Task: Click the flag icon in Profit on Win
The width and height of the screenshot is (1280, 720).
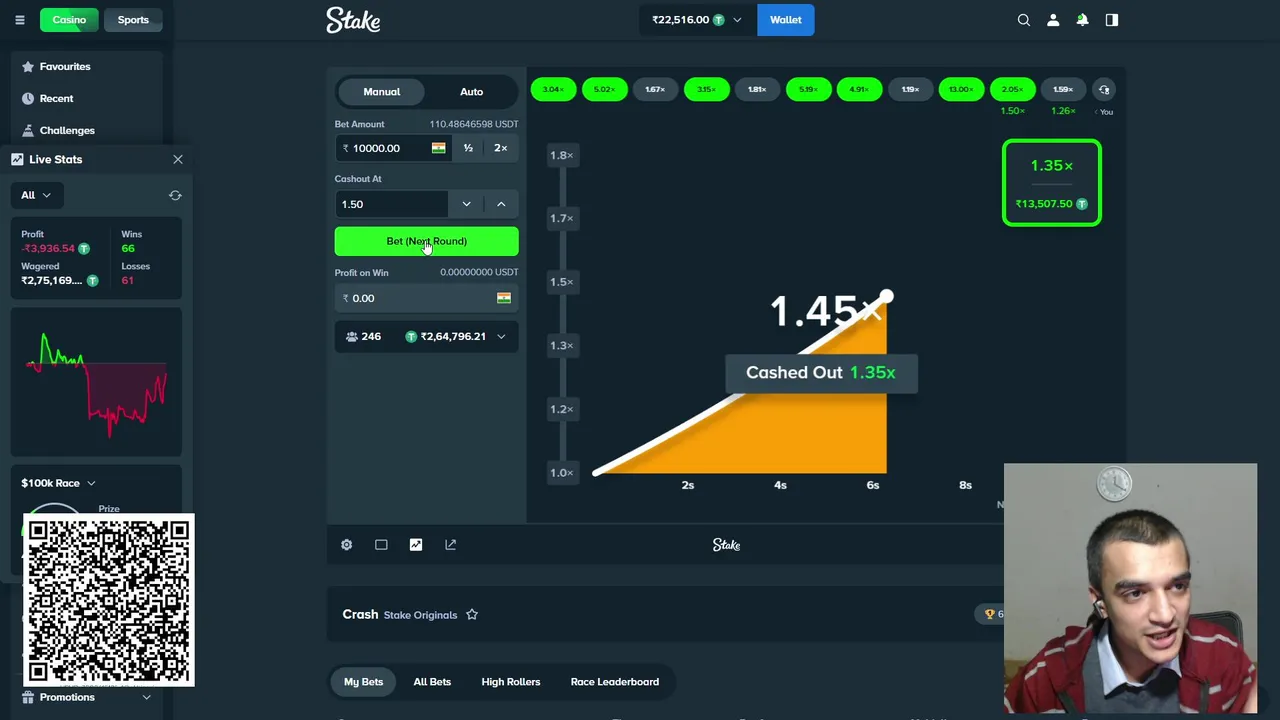Action: coord(504,298)
